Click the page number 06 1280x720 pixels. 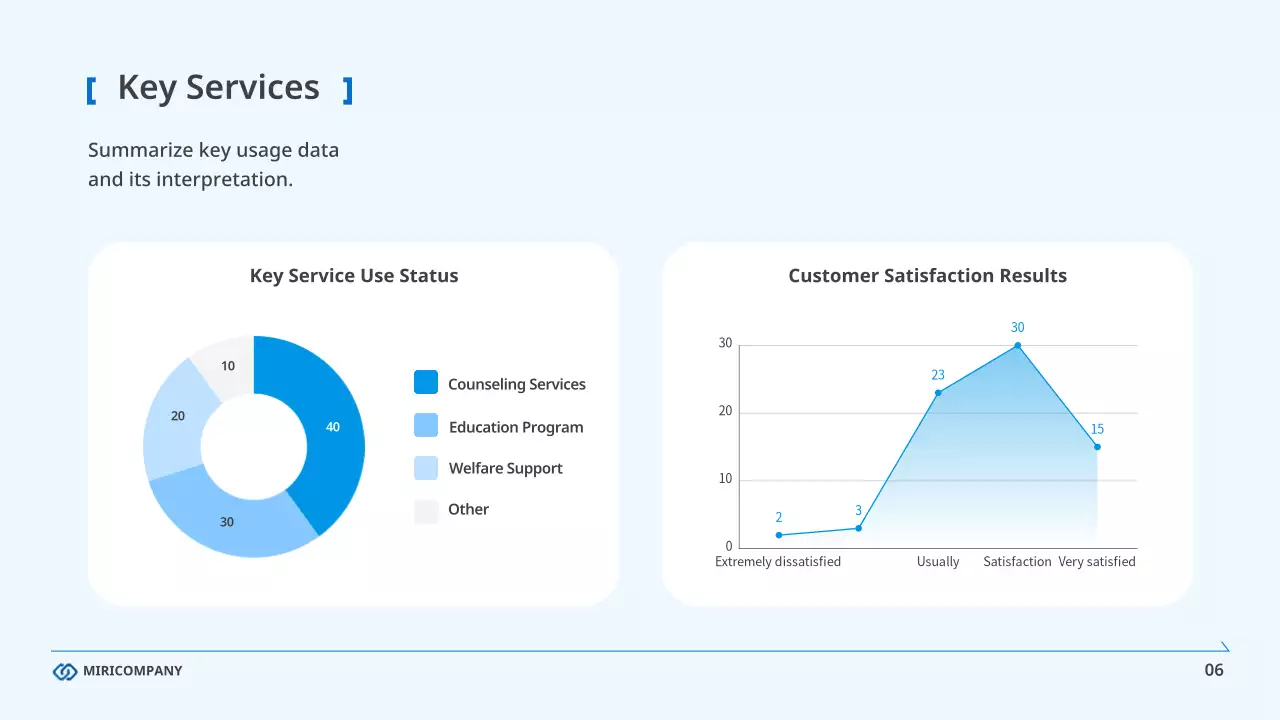(1213, 670)
